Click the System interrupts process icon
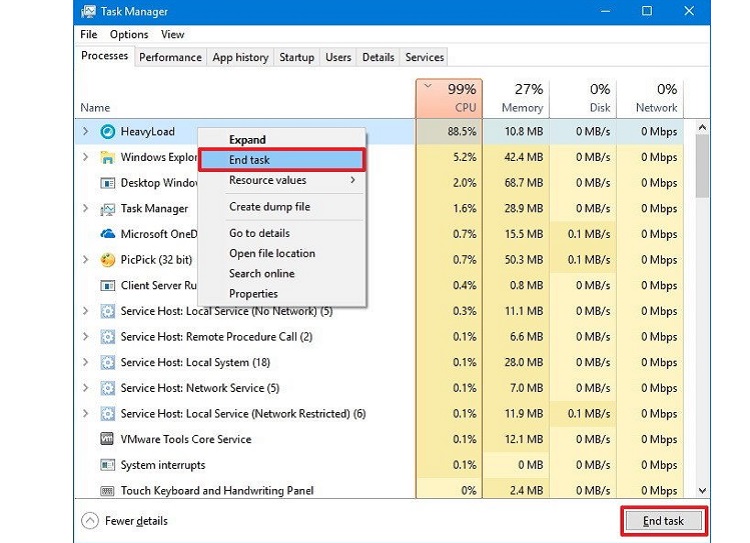The image size is (750, 543). coord(108,465)
